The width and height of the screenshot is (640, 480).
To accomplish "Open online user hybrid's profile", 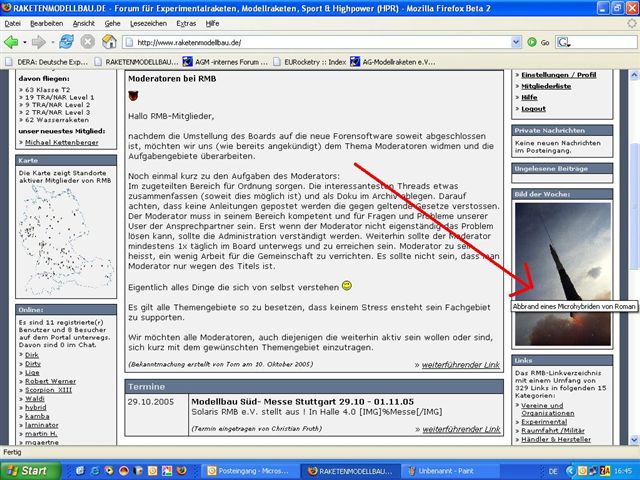I will pyautogui.click(x=36, y=407).
